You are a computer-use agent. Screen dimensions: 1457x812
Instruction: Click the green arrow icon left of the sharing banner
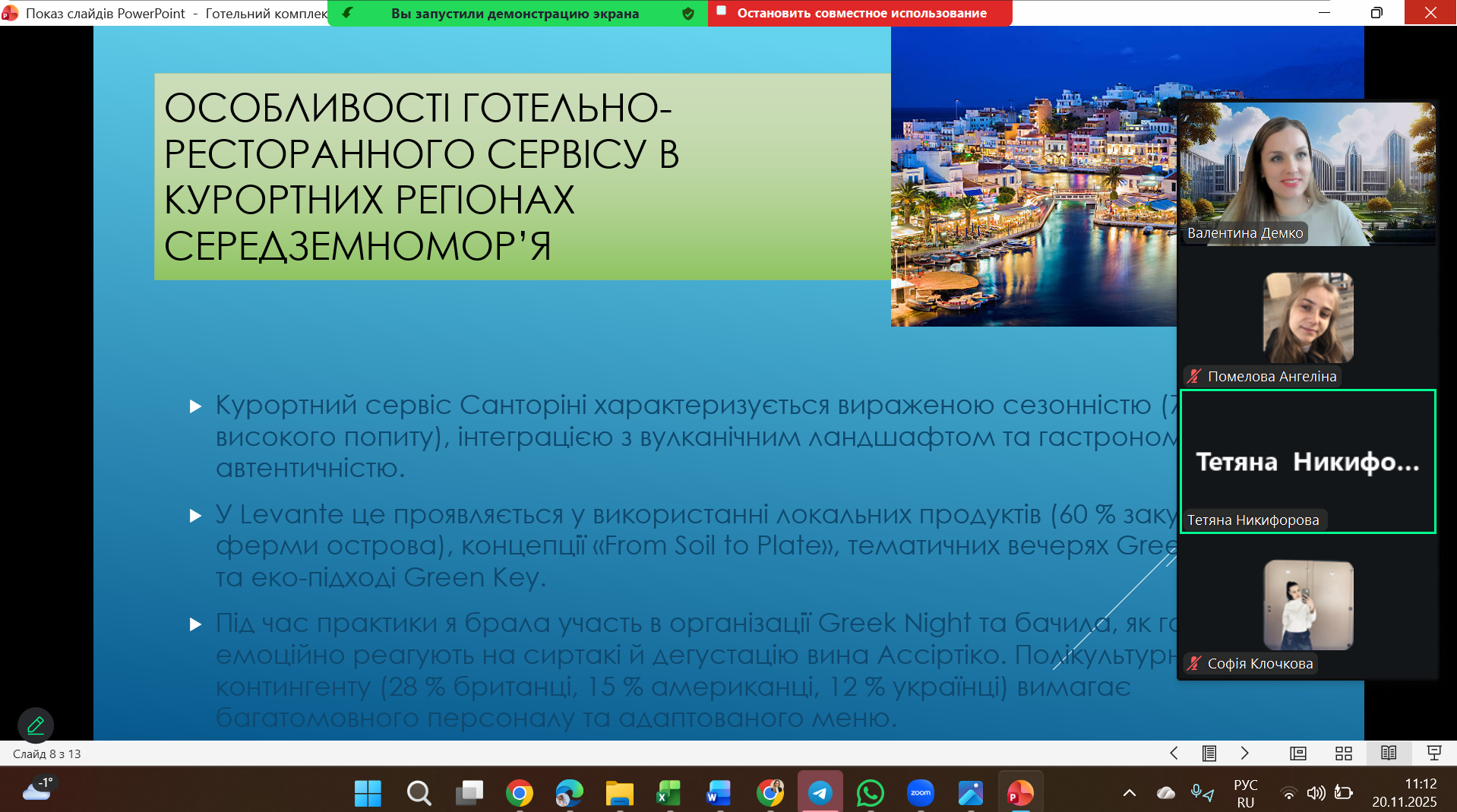[347, 13]
